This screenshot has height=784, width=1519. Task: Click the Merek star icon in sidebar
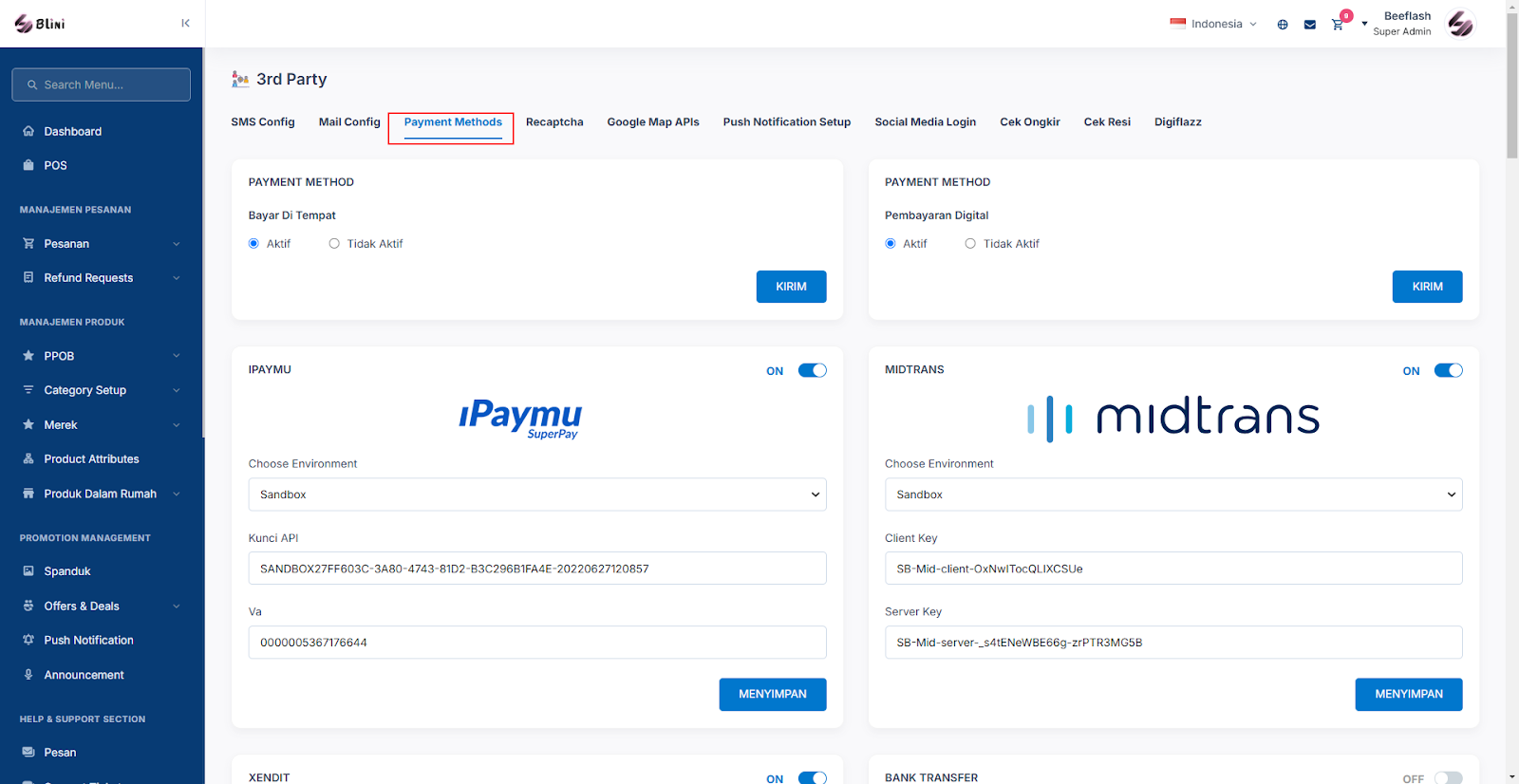(x=28, y=425)
